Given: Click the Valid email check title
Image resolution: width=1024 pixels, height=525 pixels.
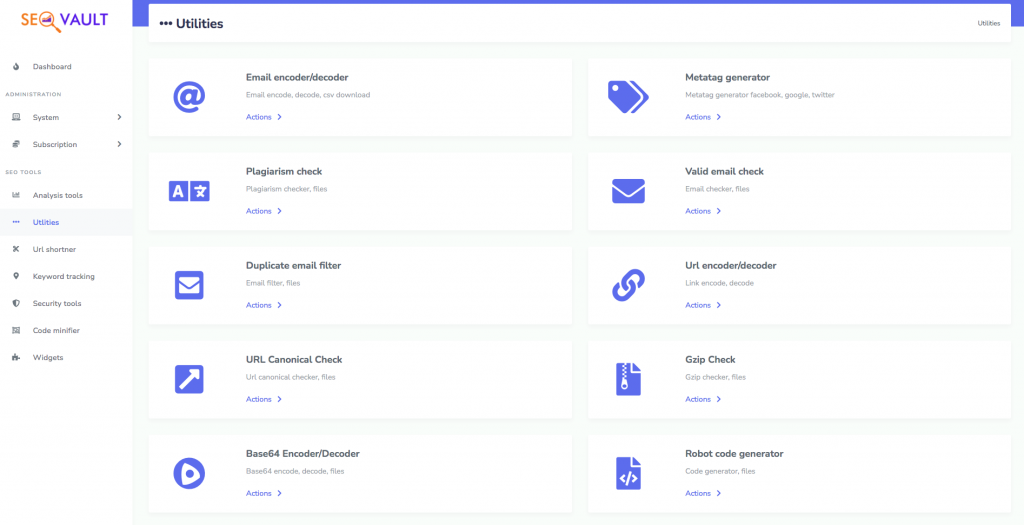Looking at the screenshot, I should (x=724, y=172).
